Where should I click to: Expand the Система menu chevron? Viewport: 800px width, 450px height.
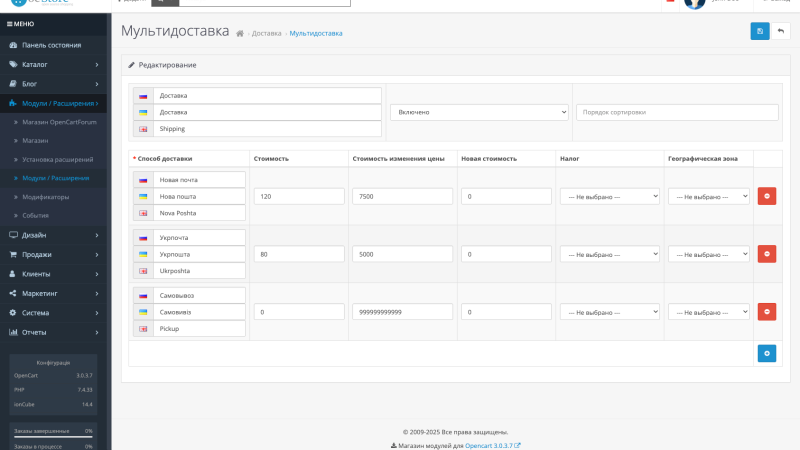(97, 313)
